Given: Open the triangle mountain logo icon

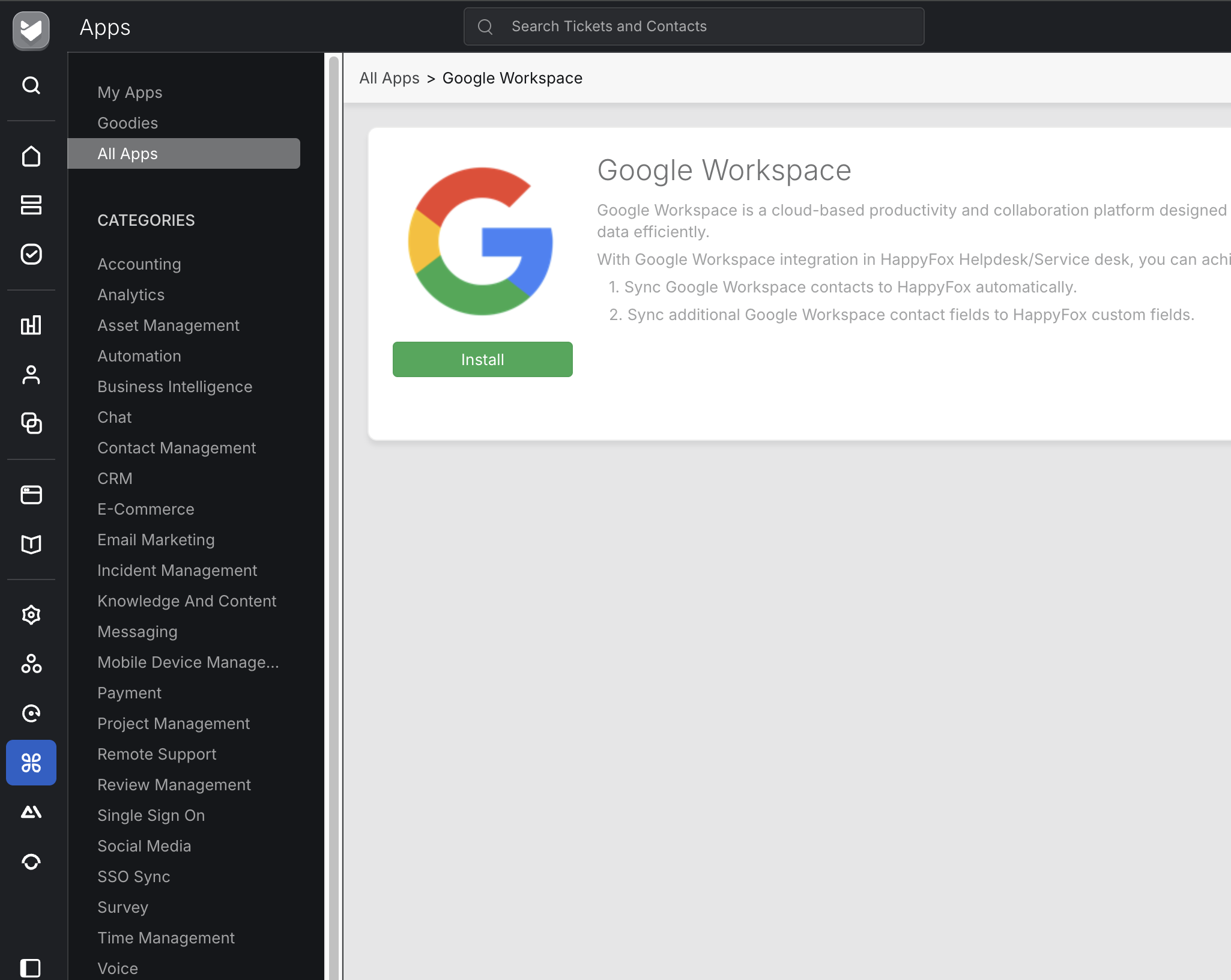Looking at the screenshot, I should 31,812.
